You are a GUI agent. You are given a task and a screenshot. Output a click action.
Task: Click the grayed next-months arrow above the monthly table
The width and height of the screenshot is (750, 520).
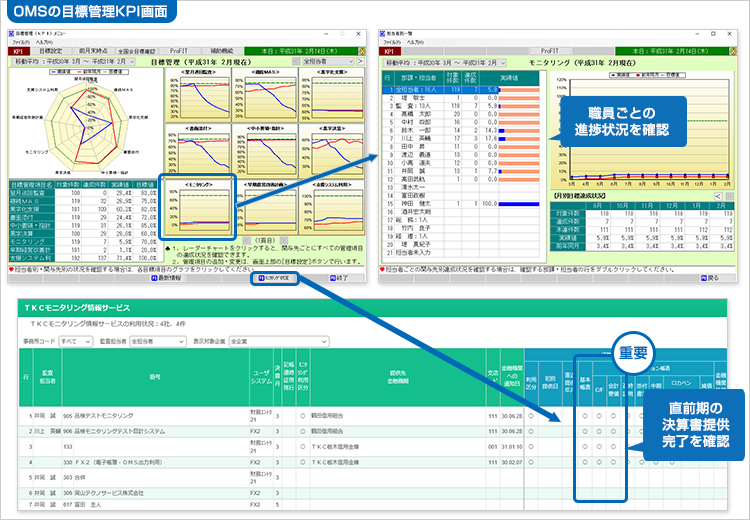coord(729,197)
